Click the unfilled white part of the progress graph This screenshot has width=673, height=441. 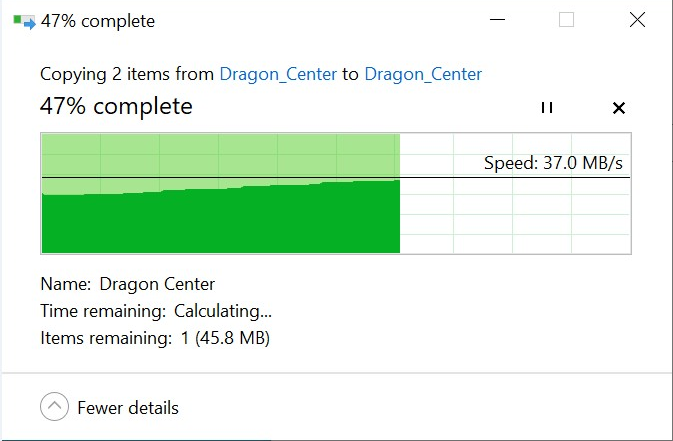tap(515, 215)
